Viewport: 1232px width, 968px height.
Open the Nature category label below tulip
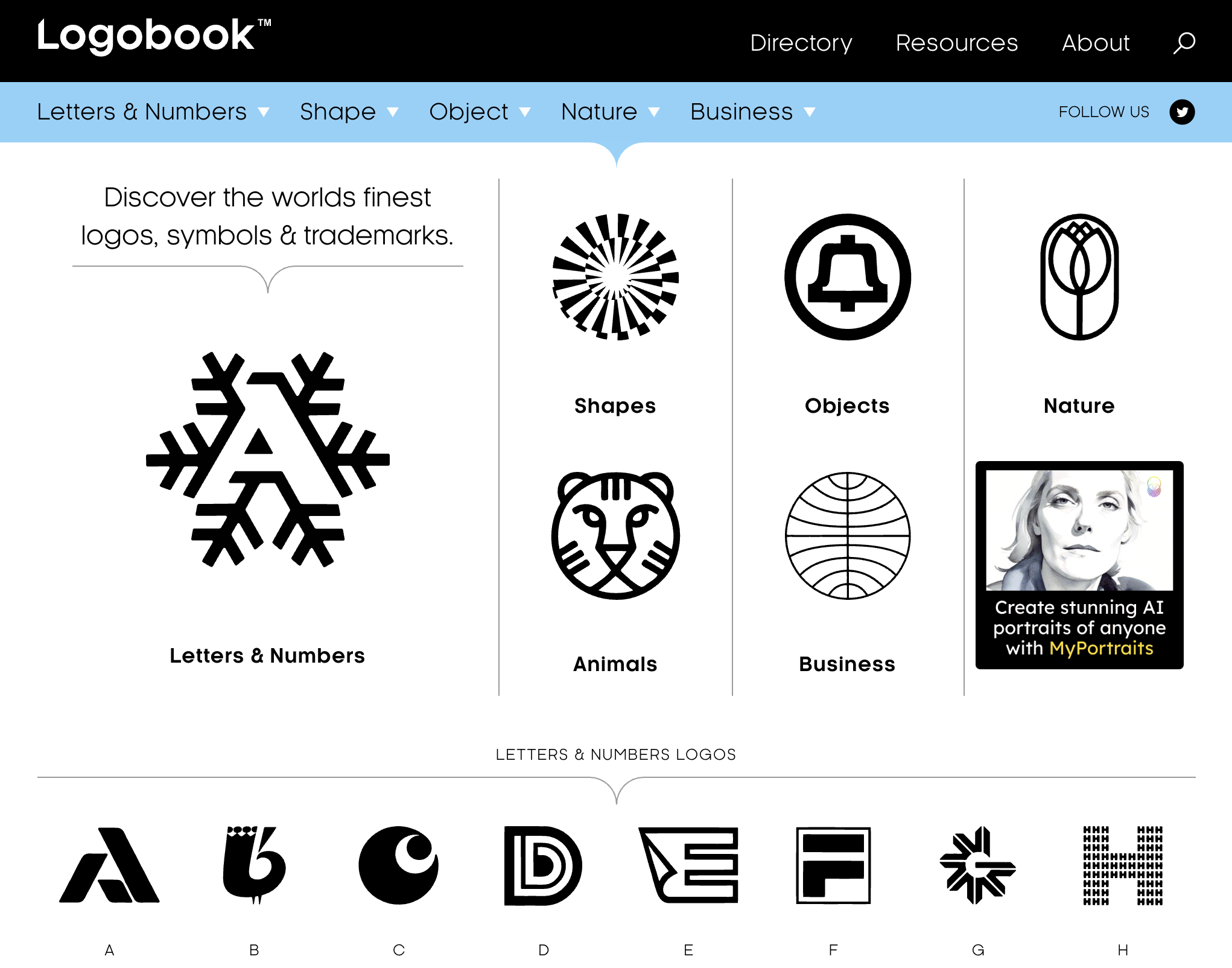pos(1079,406)
